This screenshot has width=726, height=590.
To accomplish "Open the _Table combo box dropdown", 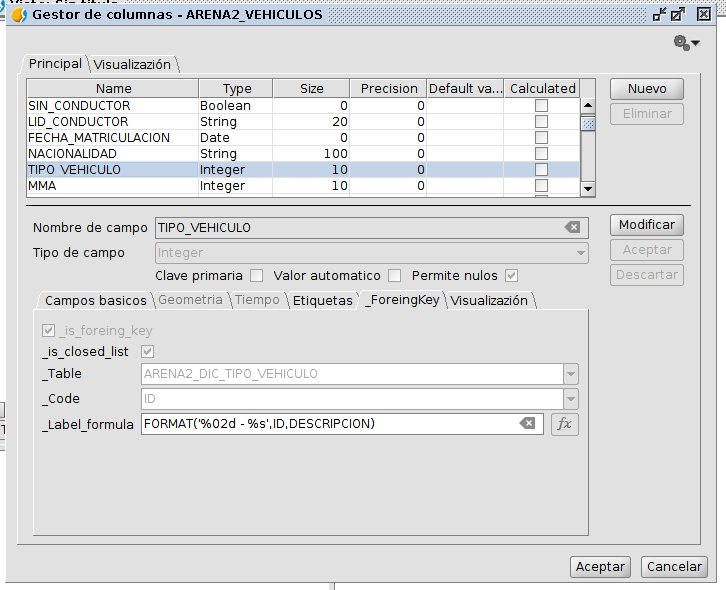I will [x=571, y=374].
